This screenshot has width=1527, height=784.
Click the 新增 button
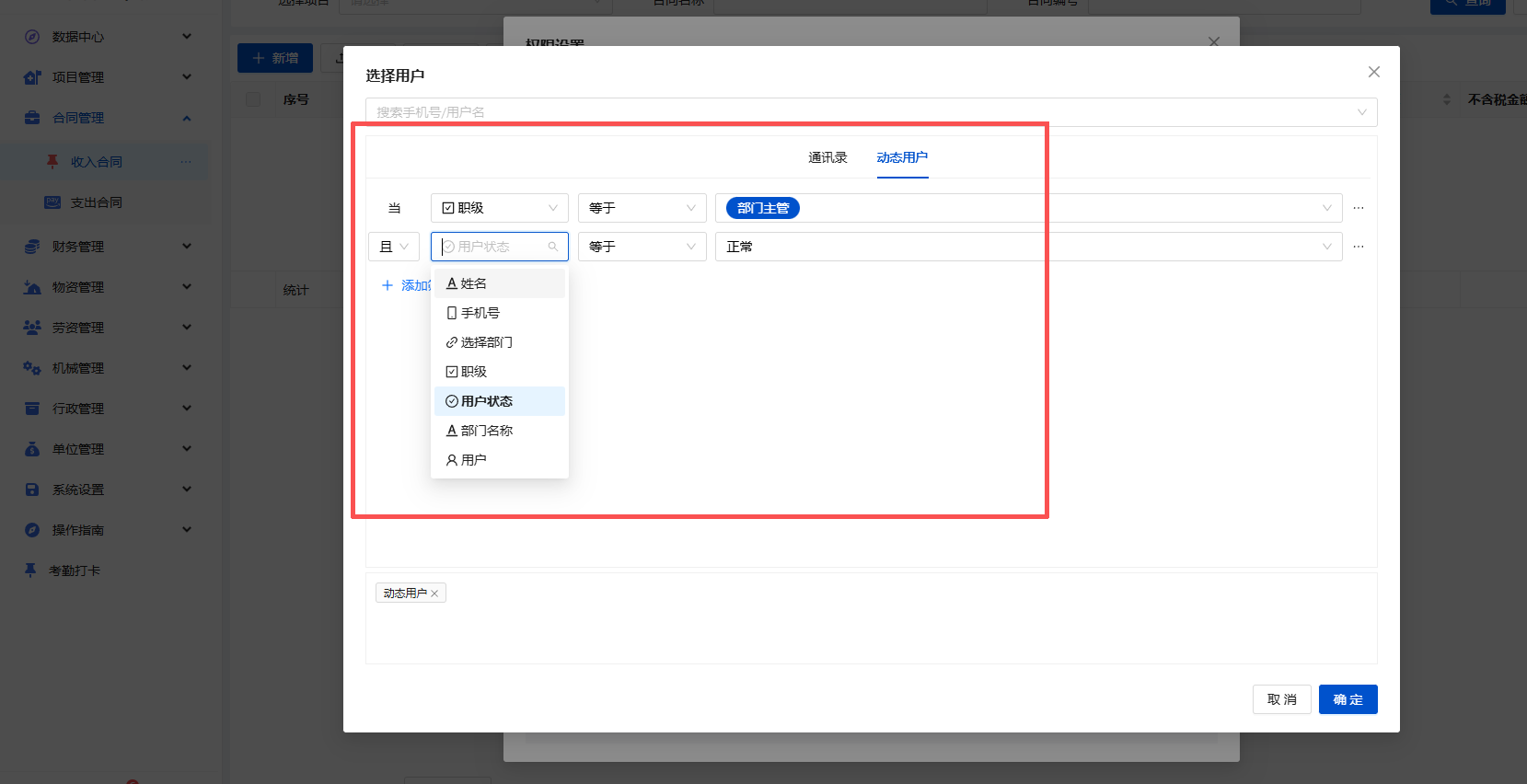click(x=275, y=58)
